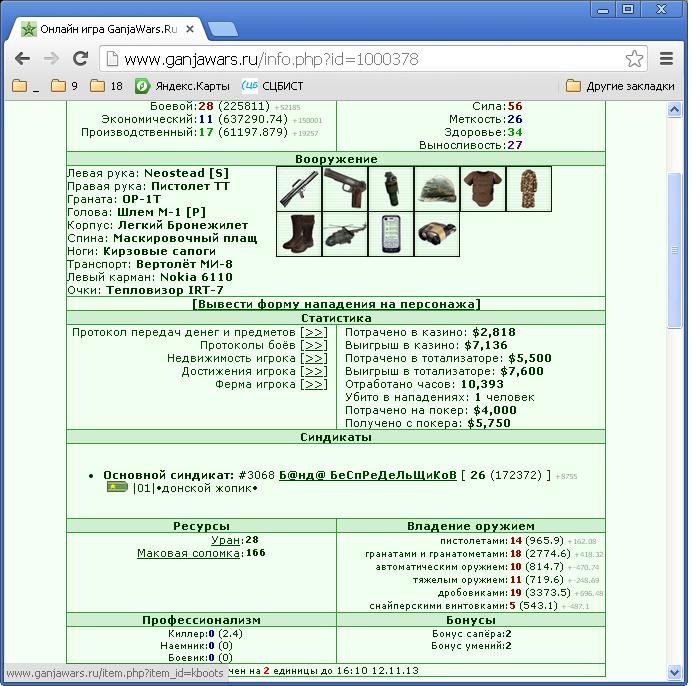Select the Онлайн игра GanjaWars.Ru tab
Viewport: 692px width, 686px height.
click(108, 29)
